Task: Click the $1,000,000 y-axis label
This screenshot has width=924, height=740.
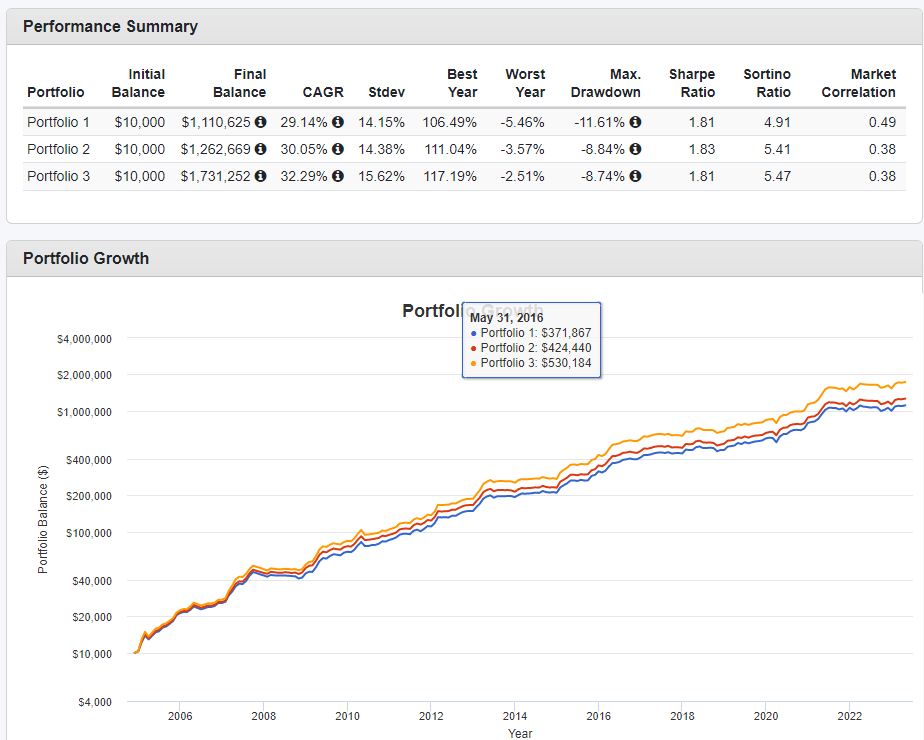Action: tap(84, 412)
